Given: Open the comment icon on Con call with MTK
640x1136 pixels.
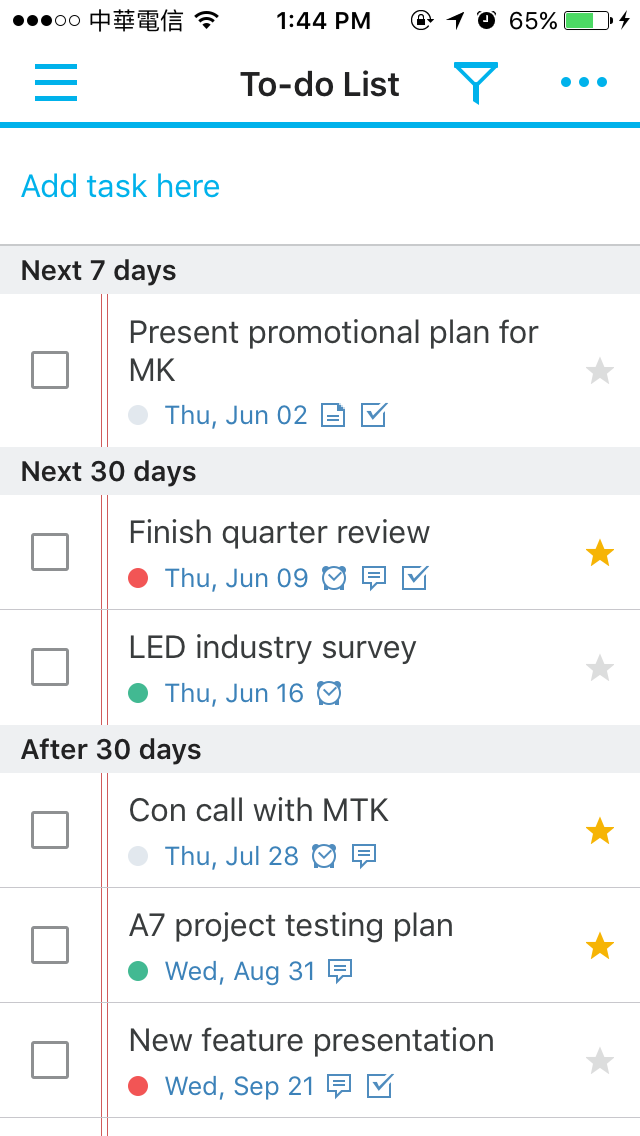Looking at the screenshot, I should [366, 856].
